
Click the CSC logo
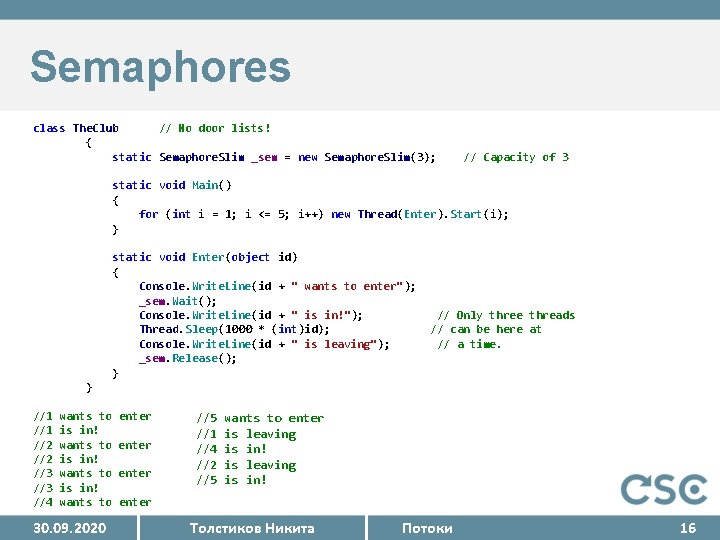point(664,489)
